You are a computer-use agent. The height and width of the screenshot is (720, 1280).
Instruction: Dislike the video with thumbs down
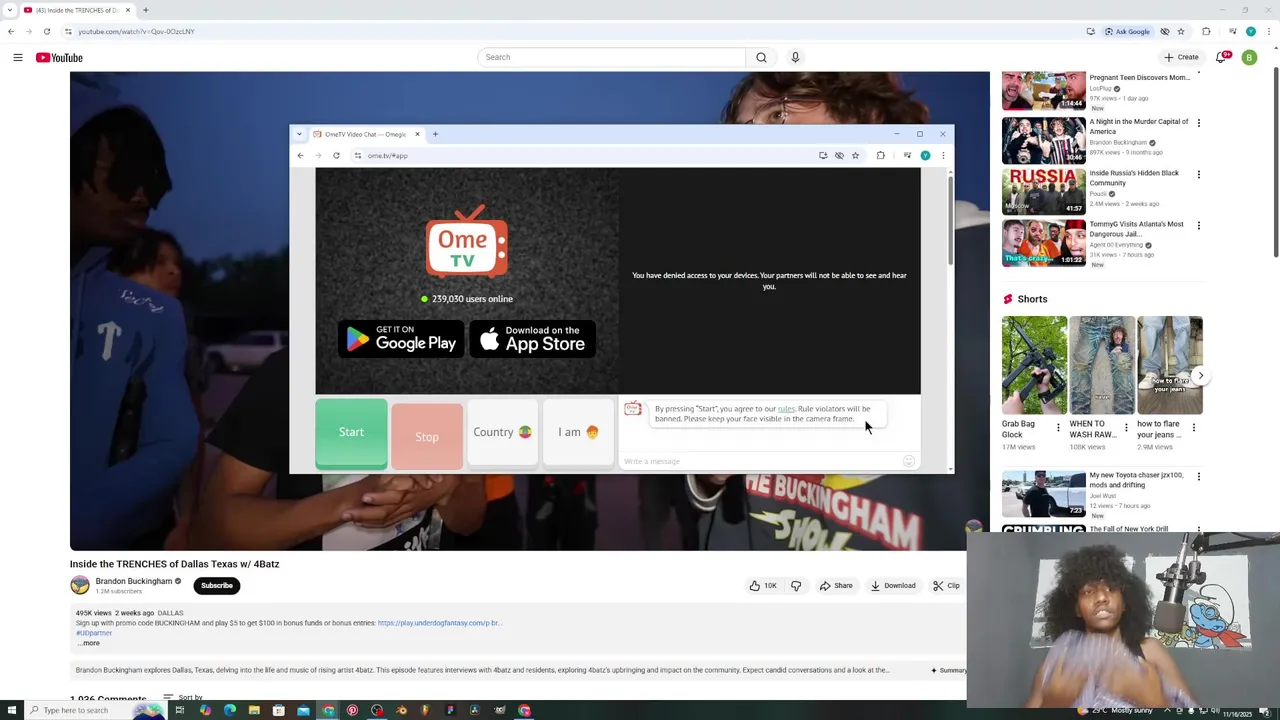[796, 585]
